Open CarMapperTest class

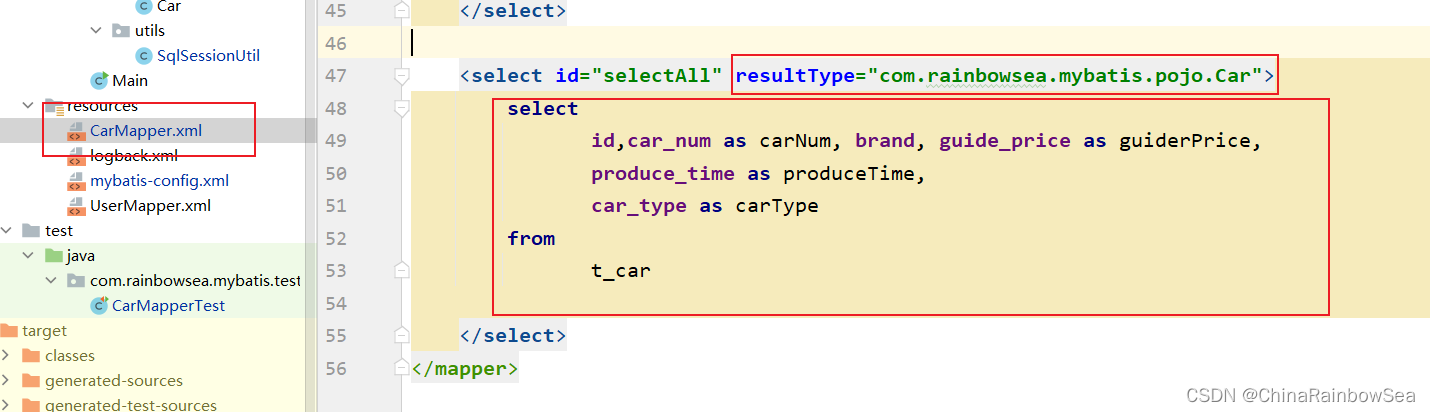coord(168,305)
